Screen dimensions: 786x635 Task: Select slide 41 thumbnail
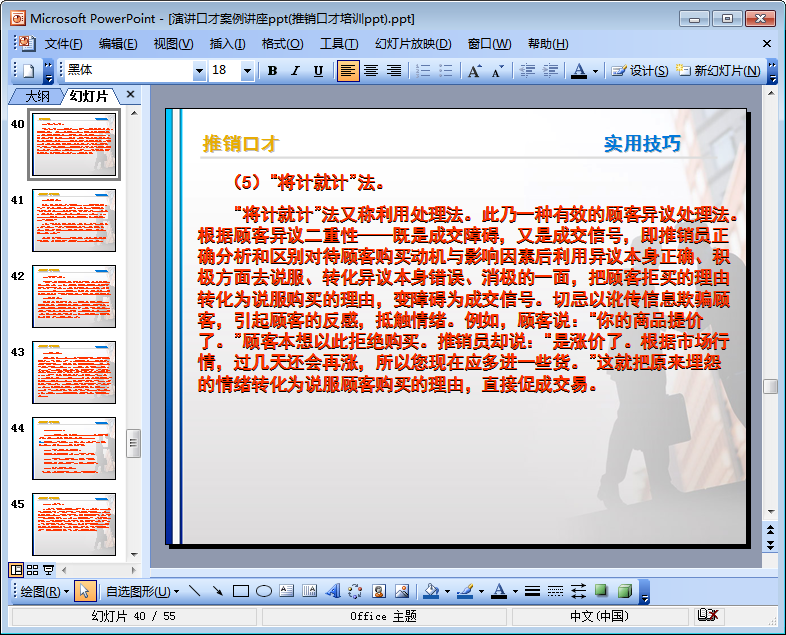(x=74, y=221)
